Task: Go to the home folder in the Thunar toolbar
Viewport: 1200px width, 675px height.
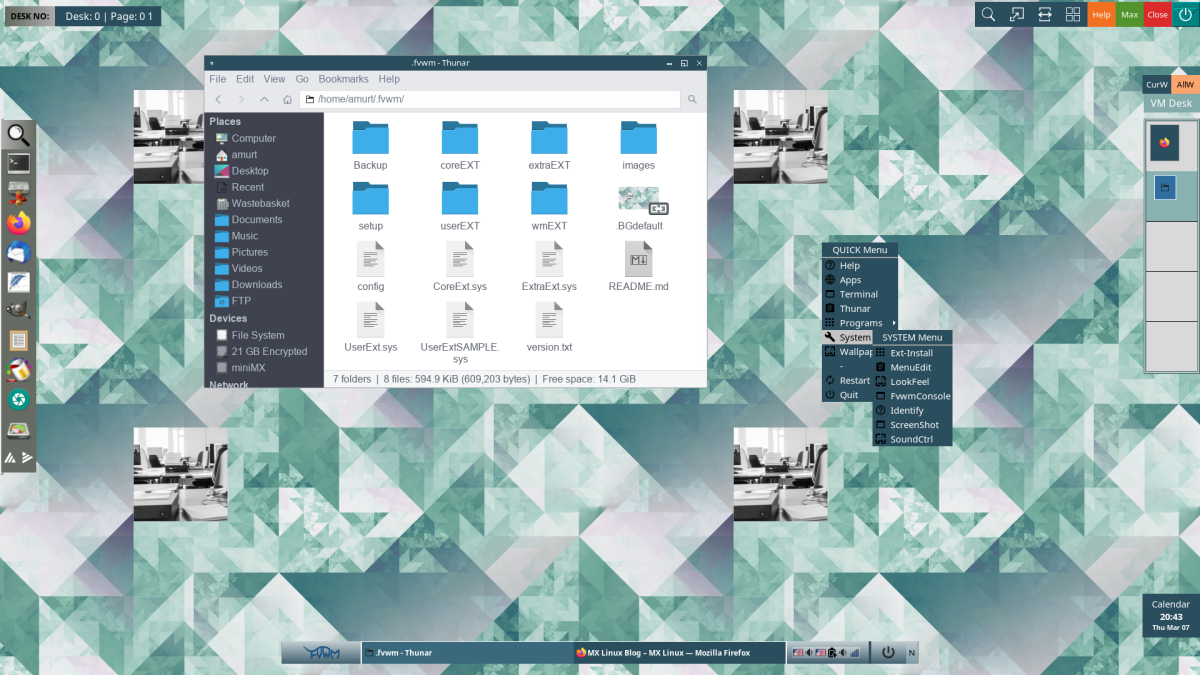Action: tap(287, 99)
